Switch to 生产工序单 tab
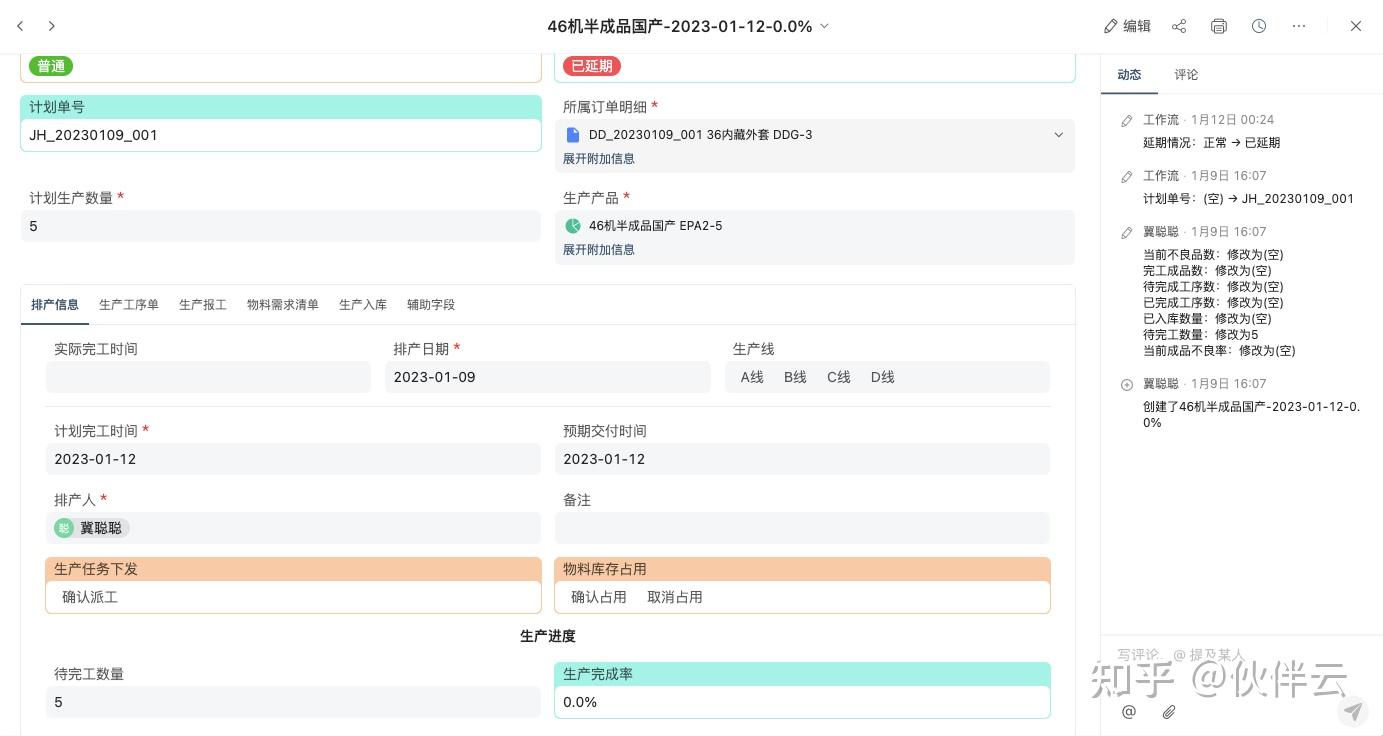The height and width of the screenshot is (736, 1383). click(x=129, y=305)
